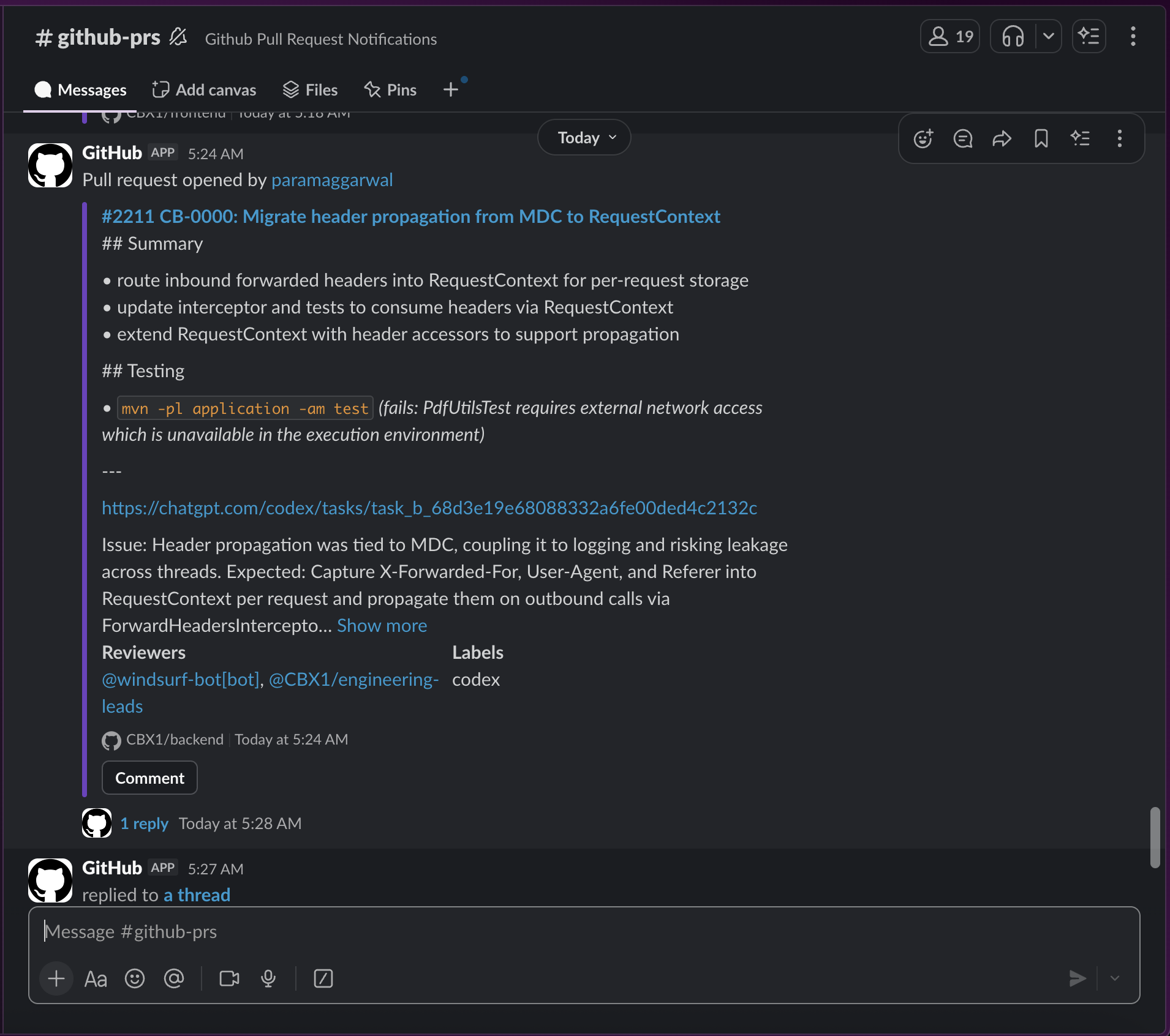Click the message list scrollbar thumb

tap(1155, 838)
